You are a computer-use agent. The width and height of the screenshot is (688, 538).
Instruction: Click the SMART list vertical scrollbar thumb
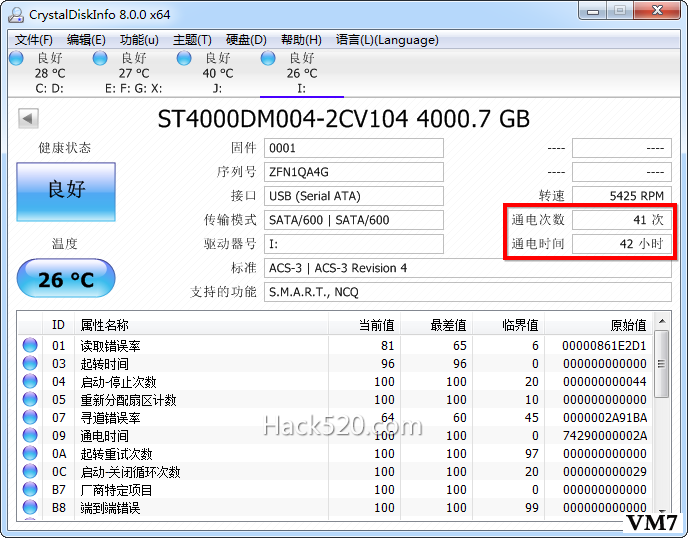662,364
